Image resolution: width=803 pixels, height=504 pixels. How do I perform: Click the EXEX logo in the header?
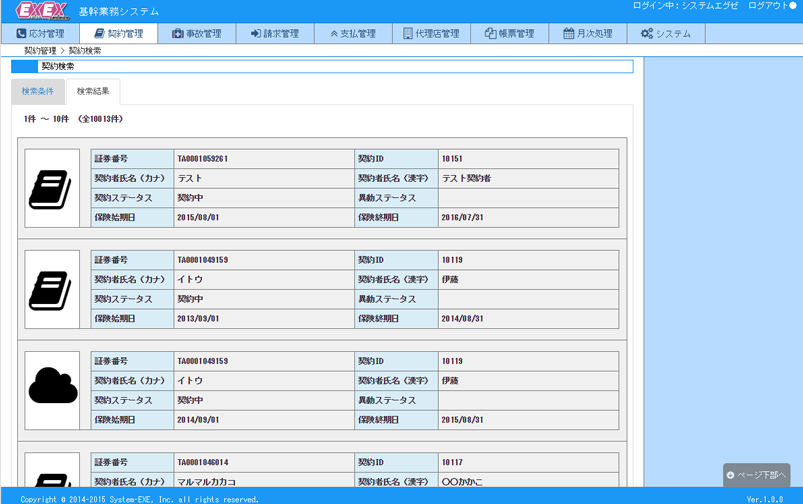[x=40, y=11]
